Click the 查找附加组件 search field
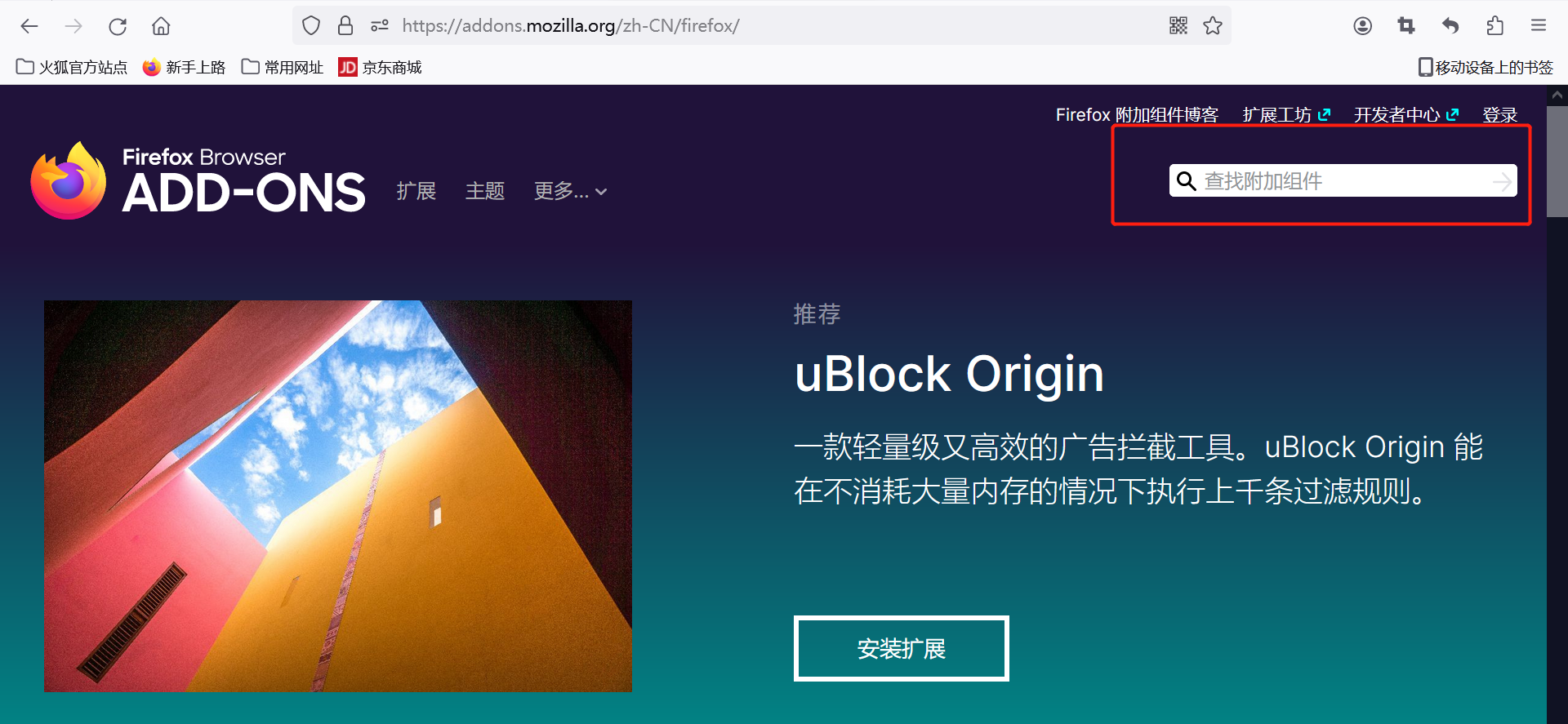1568x724 pixels. [x=1343, y=180]
